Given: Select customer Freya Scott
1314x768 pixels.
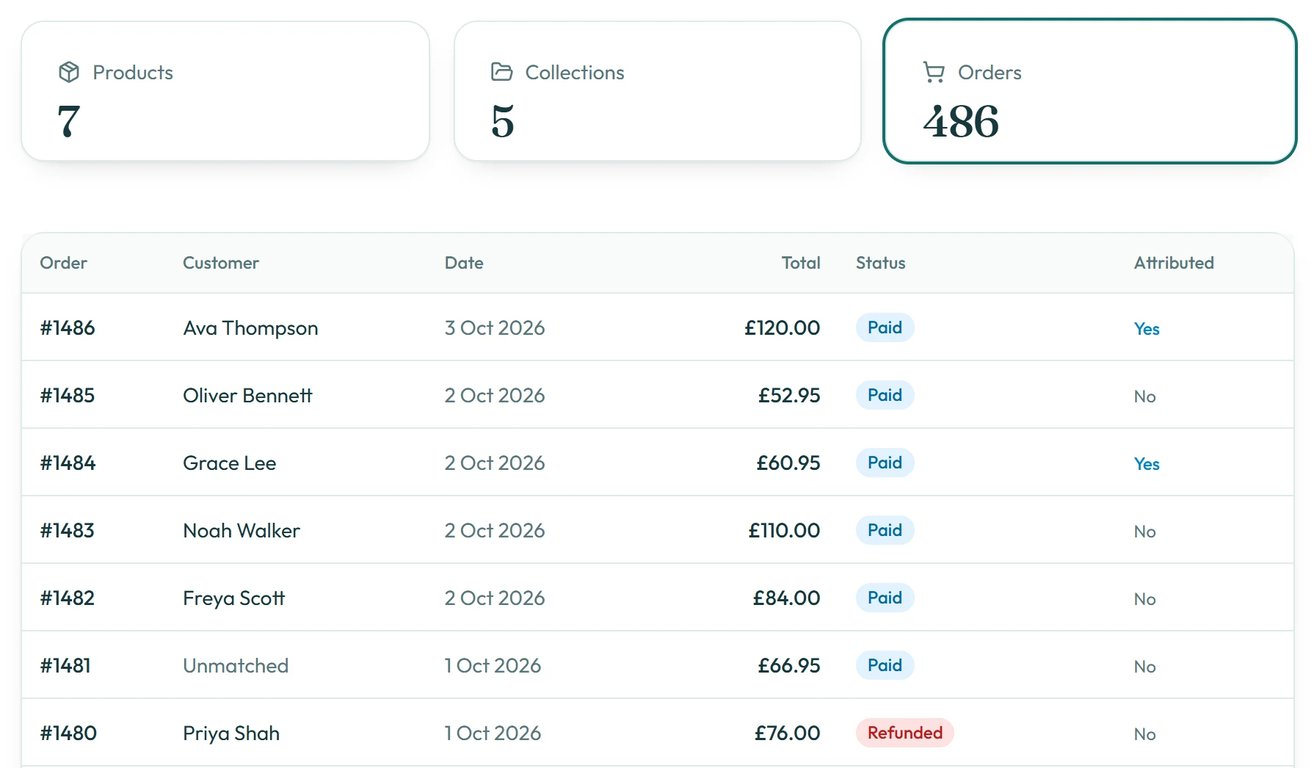Looking at the screenshot, I should click(x=234, y=598).
